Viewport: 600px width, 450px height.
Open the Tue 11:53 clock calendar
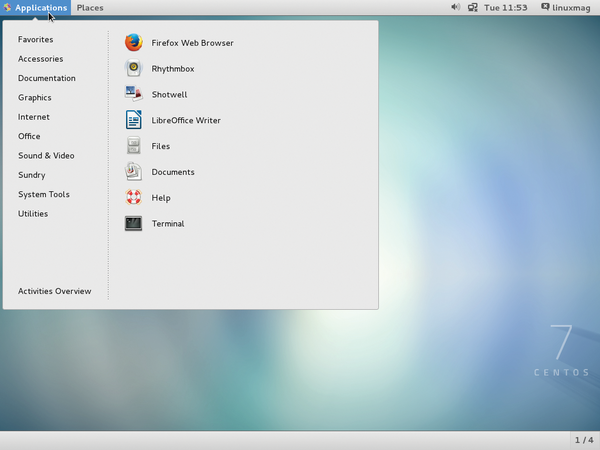(505, 8)
